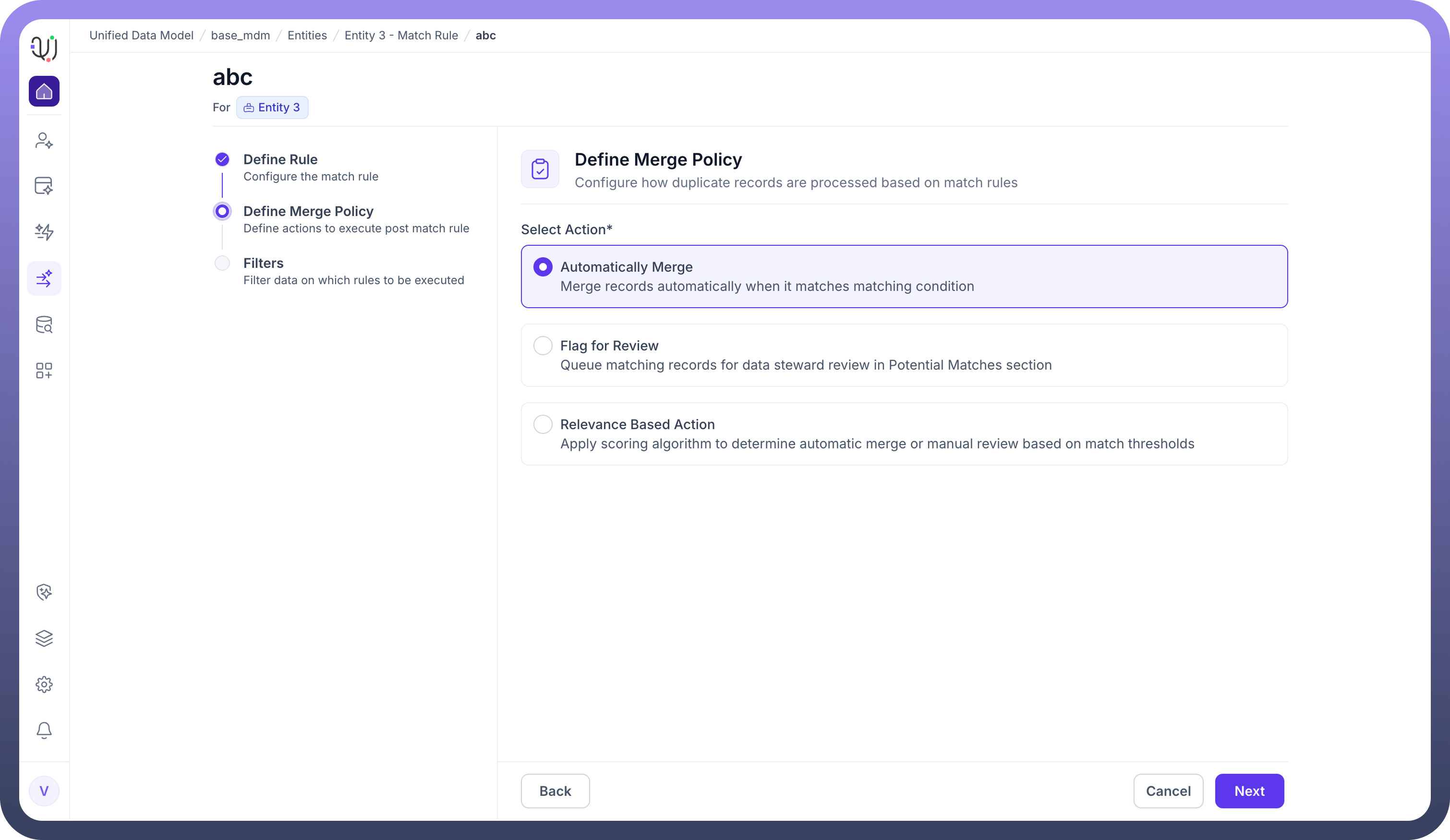Open the grid-plus apps icon

tap(44, 371)
